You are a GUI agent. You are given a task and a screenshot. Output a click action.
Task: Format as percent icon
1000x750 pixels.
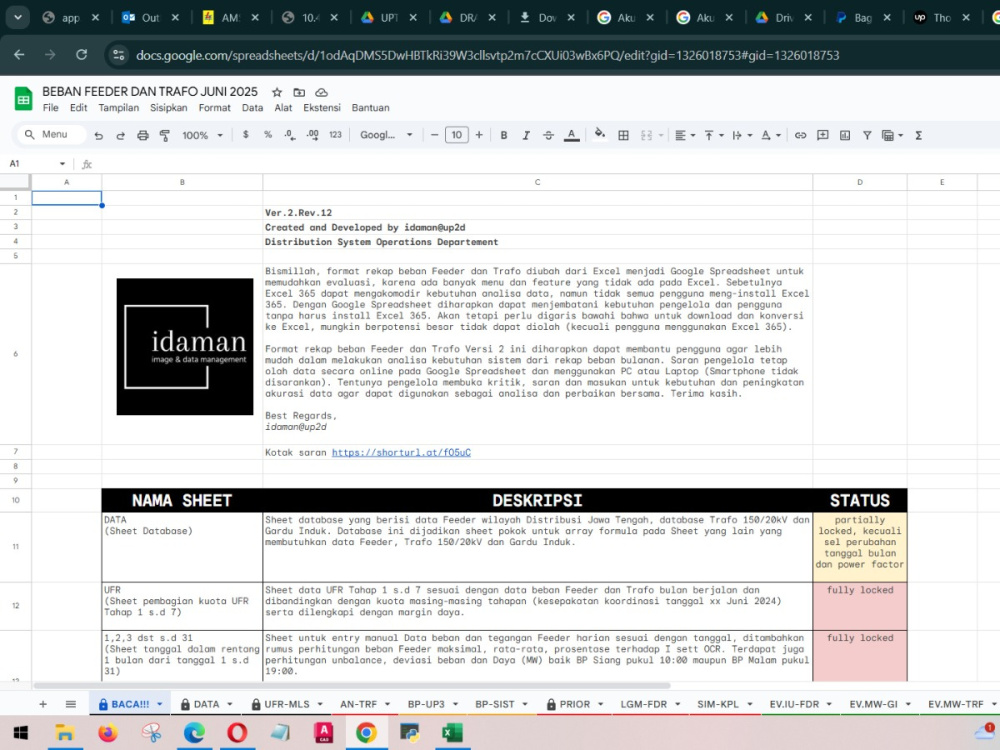[x=268, y=135]
